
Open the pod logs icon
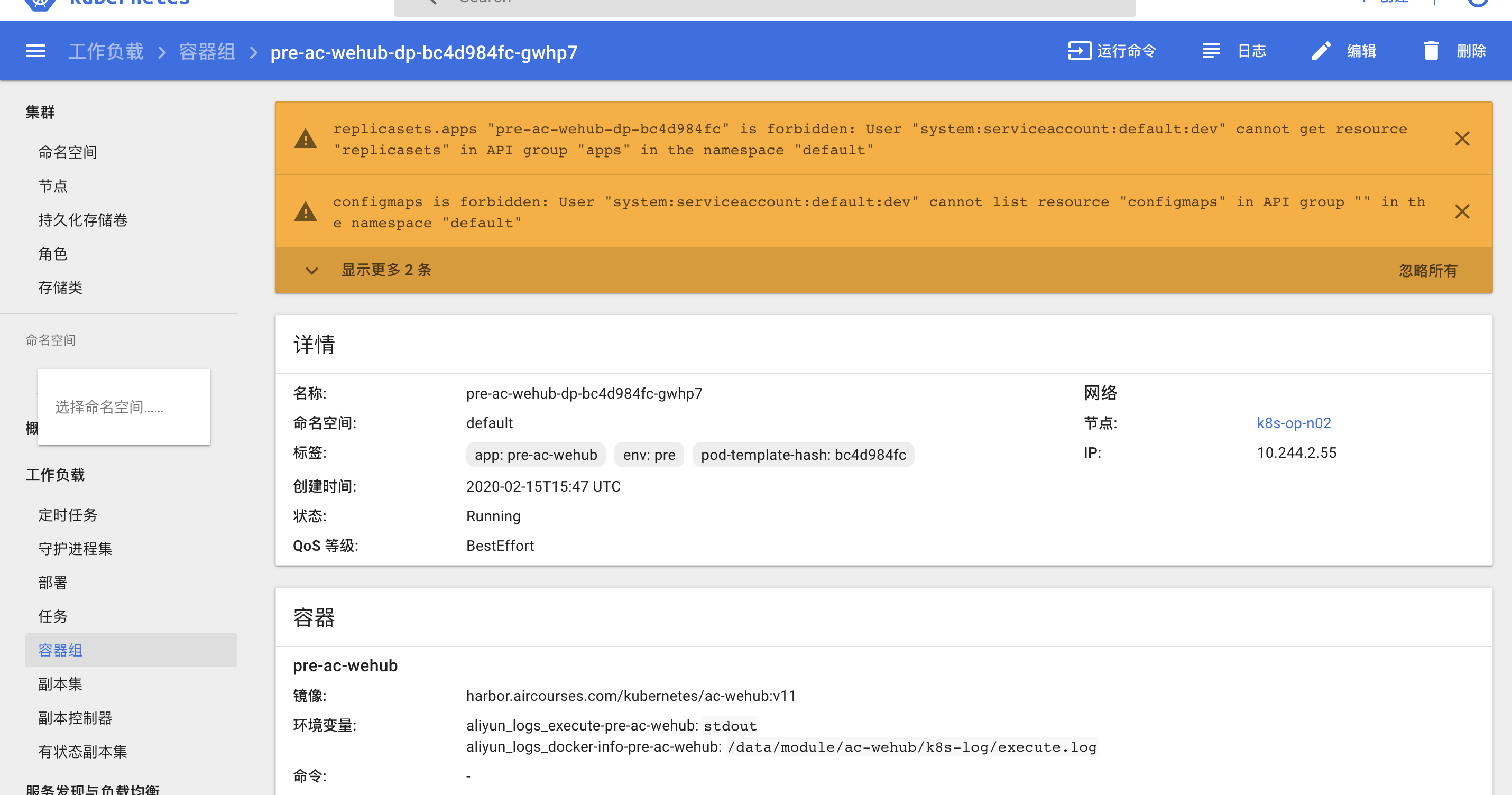(x=1211, y=51)
